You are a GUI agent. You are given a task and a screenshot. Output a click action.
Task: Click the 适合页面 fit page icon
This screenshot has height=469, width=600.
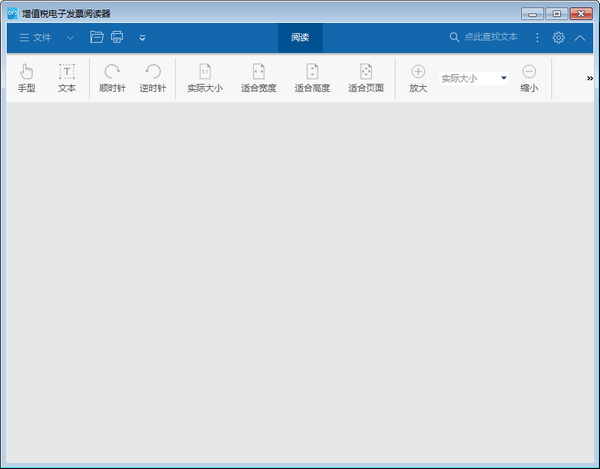tap(366, 78)
